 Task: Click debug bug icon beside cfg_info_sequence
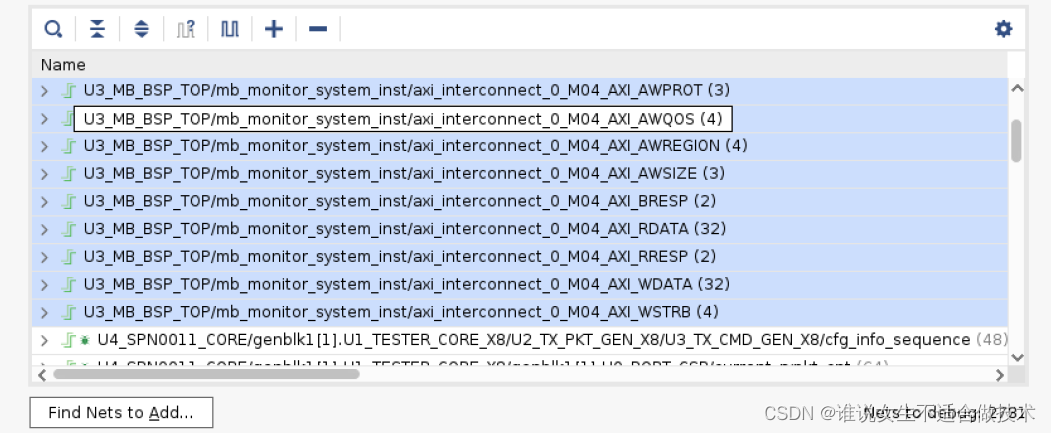[x=84, y=341]
